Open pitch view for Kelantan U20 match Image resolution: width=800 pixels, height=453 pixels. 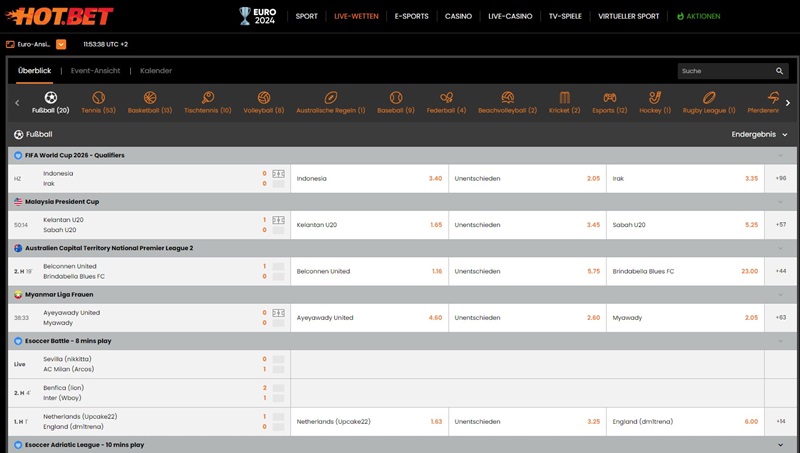[279, 220]
